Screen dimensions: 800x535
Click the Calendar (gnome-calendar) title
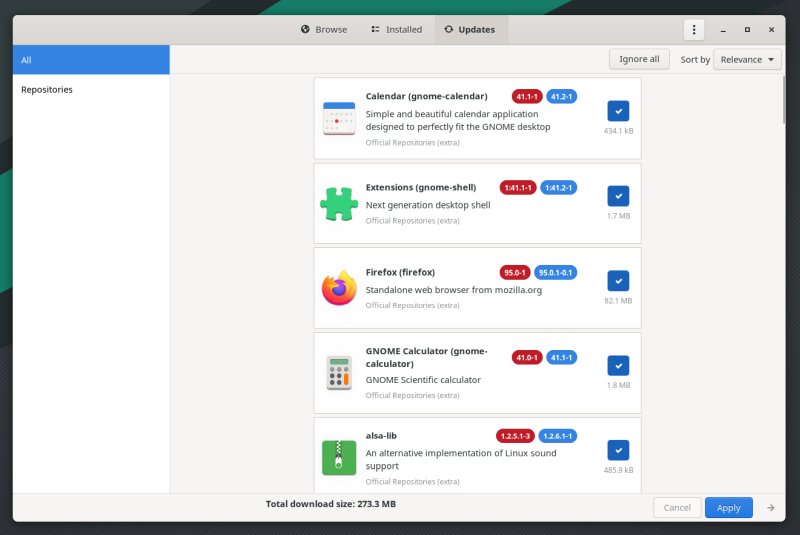(427, 96)
